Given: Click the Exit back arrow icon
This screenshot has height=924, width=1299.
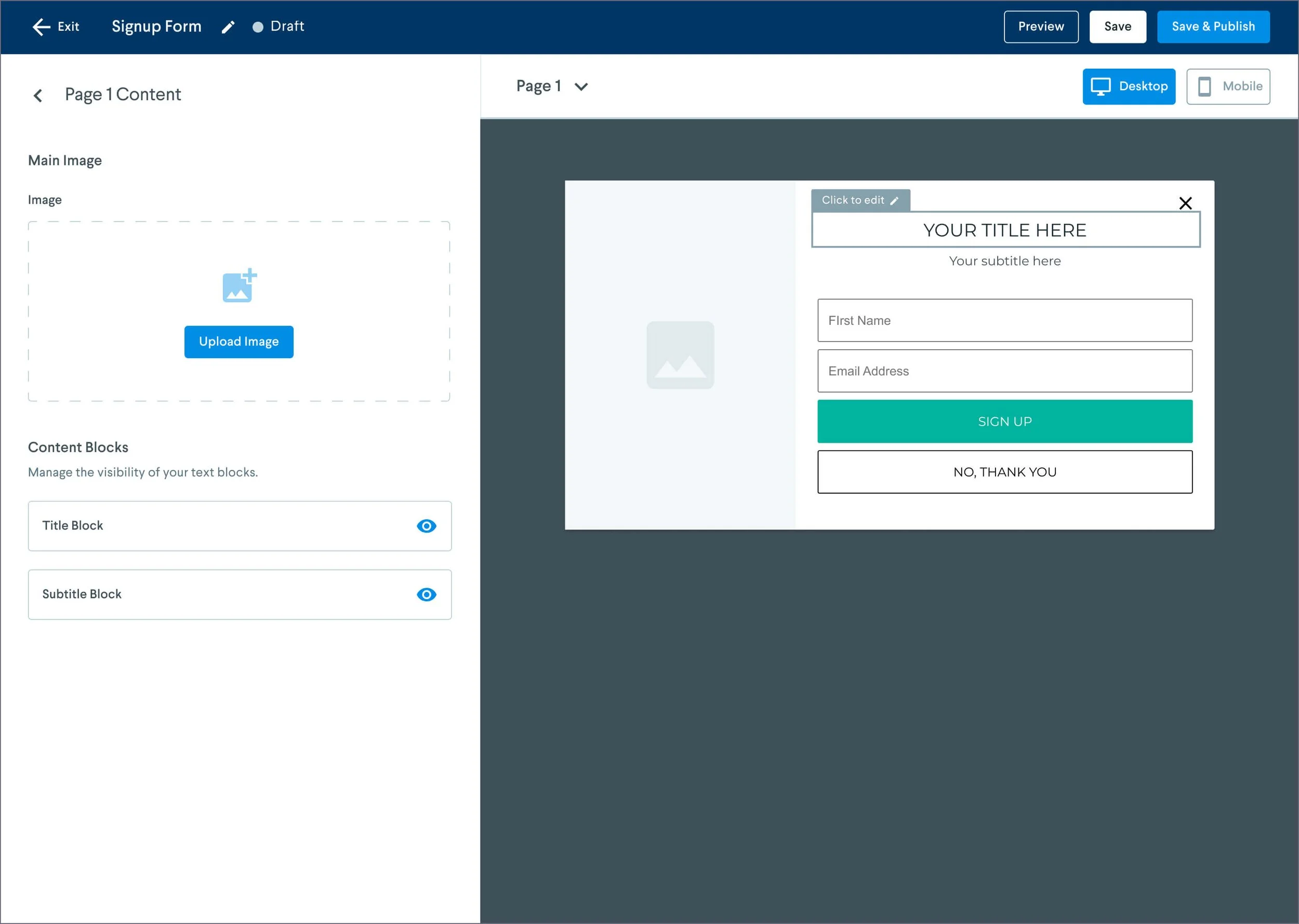Looking at the screenshot, I should click(x=42, y=27).
